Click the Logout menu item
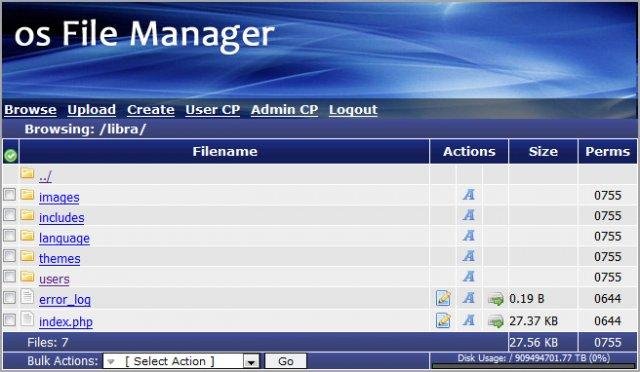 (353, 109)
